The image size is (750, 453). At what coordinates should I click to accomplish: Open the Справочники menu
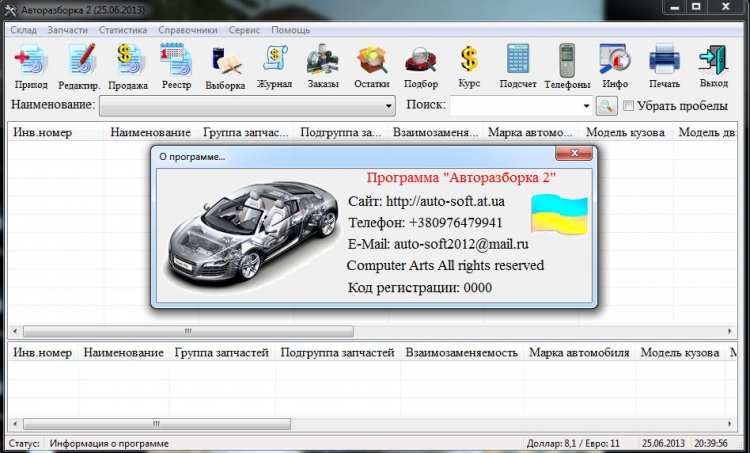(188, 30)
